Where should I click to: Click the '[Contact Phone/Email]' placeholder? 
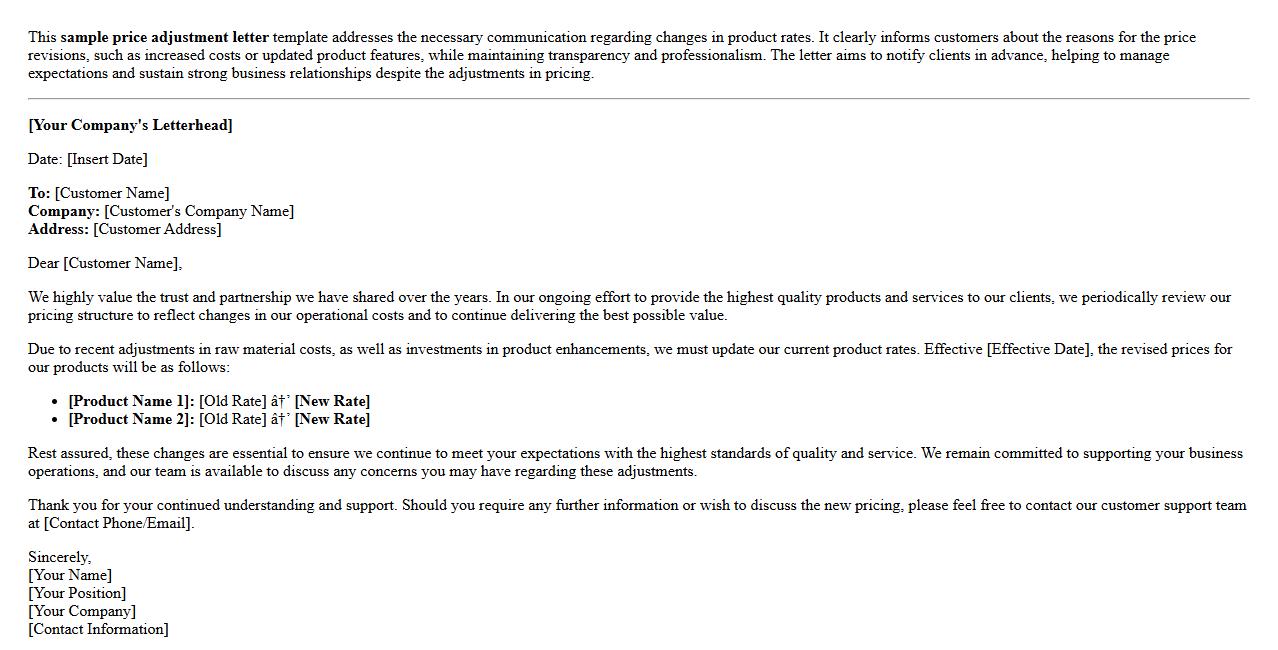point(118,523)
